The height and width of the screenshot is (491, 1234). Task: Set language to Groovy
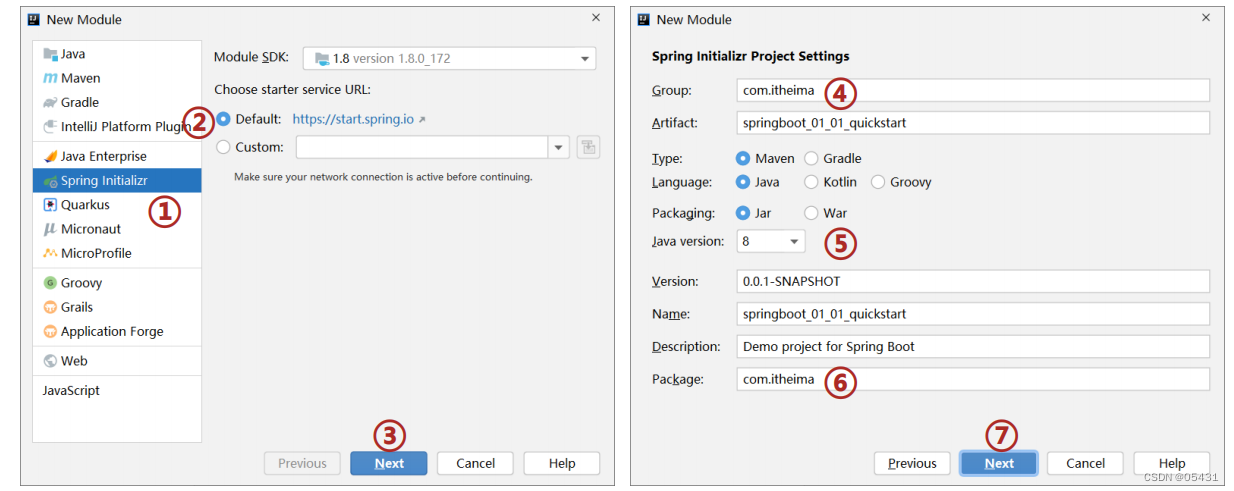click(878, 182)
